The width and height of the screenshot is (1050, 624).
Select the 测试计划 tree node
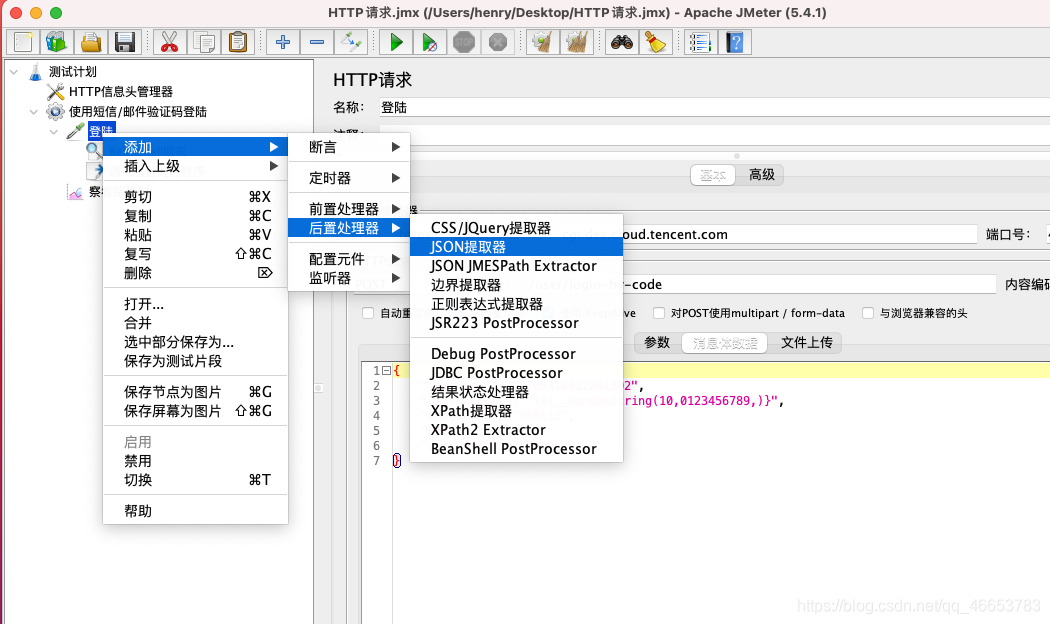point(72,72)
